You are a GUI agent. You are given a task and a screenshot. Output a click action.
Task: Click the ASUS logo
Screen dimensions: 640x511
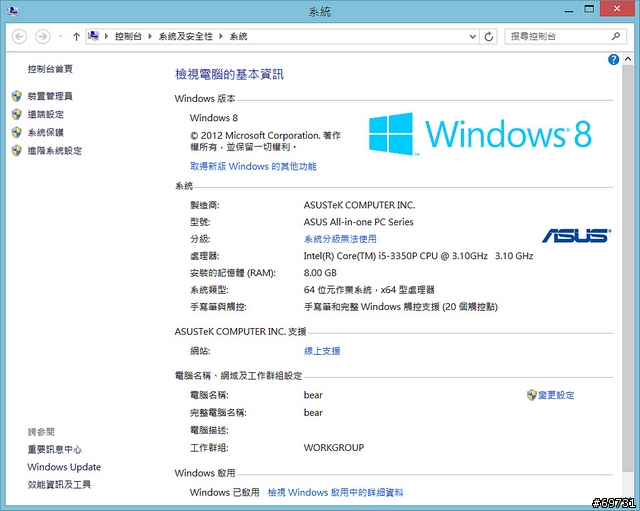576,236
